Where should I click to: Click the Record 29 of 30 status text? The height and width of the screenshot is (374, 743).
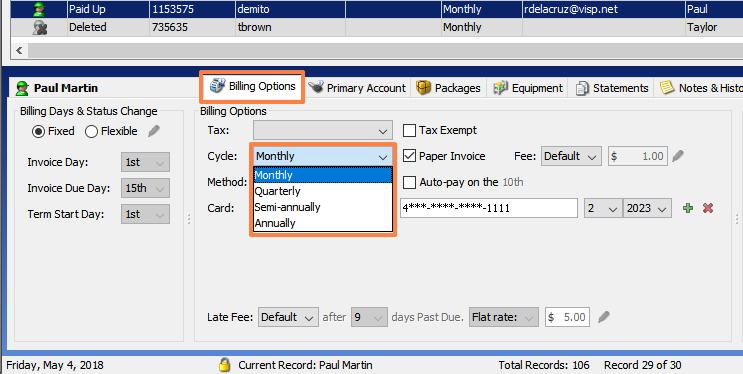point(643,365)
